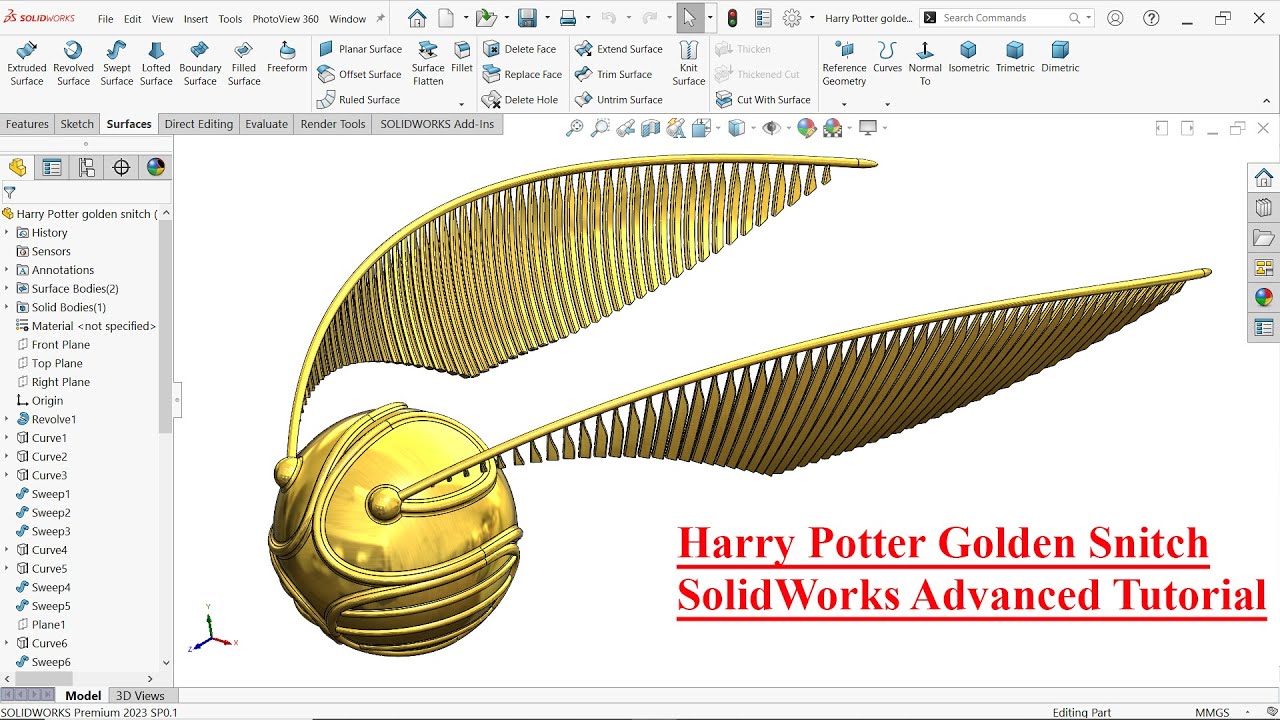The image size is (1280, 720).
Task: Click the Previous View icon
Action: pyautogui.click(x=626, y=128)
